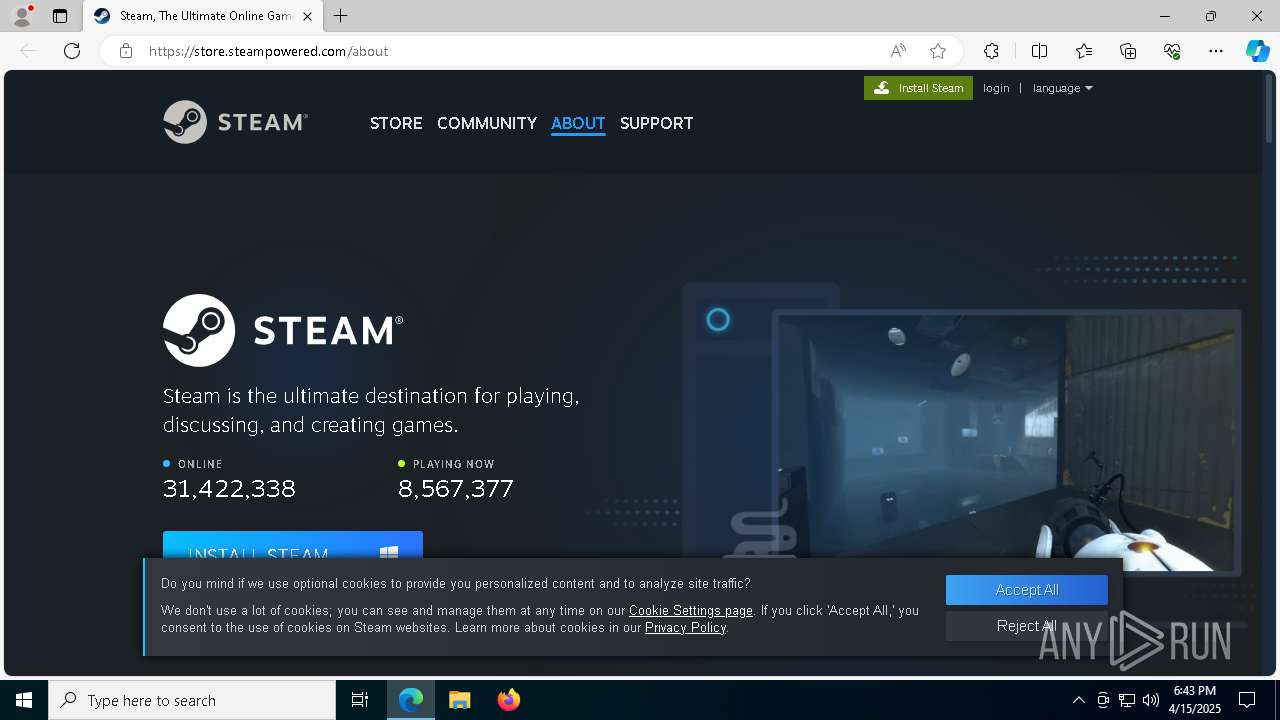Expand the language dropdown
Image resolution: width=1280 pixels, height=720 pixels.
point(1062,88)
